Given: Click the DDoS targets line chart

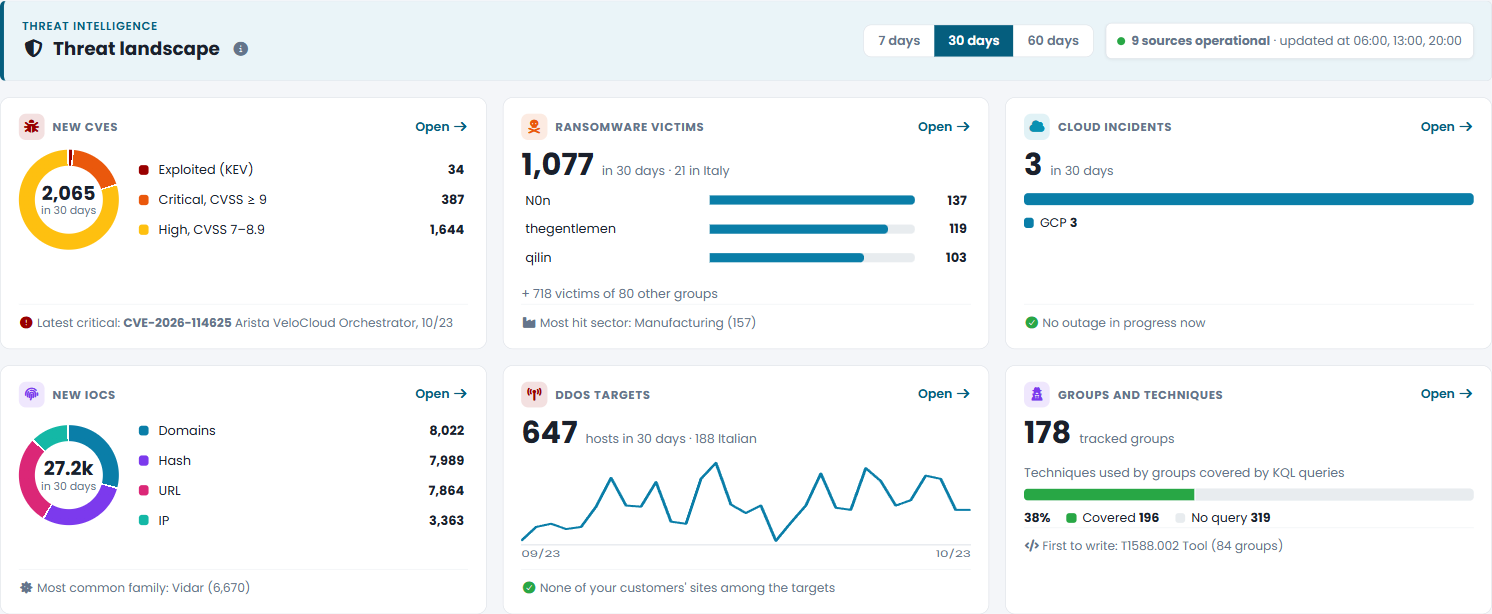Looking at the screenshot, I should coord(746,502).
